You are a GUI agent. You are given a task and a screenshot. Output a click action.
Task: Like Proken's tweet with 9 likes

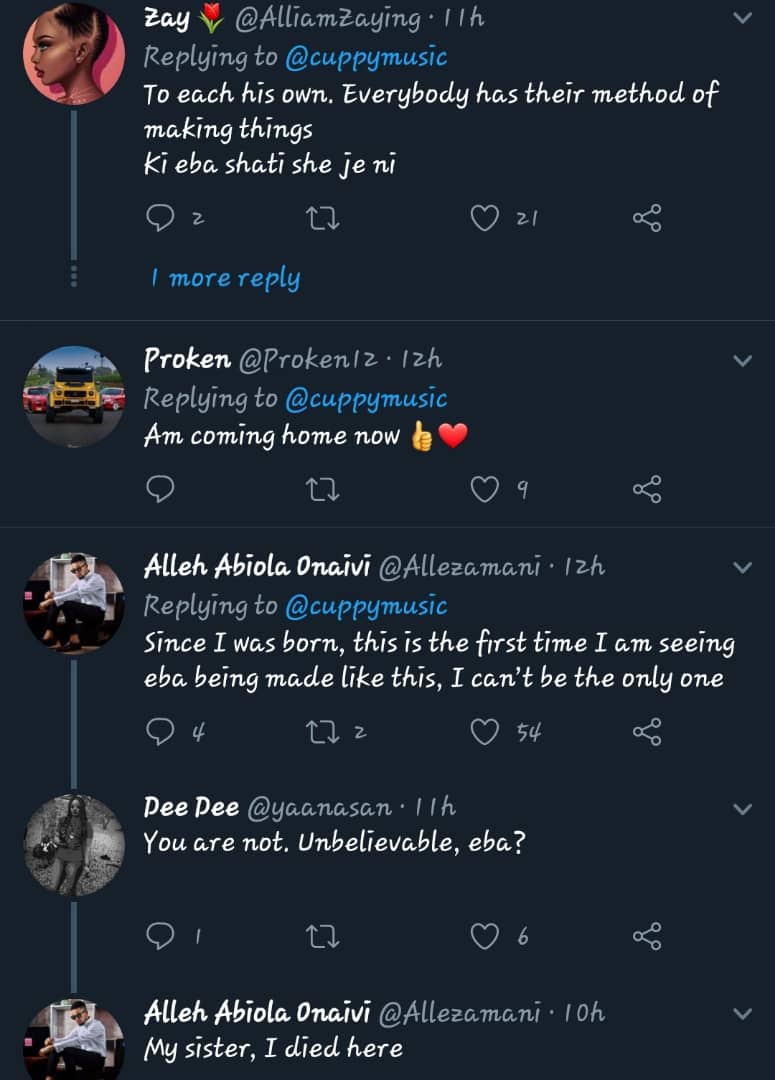485,489
